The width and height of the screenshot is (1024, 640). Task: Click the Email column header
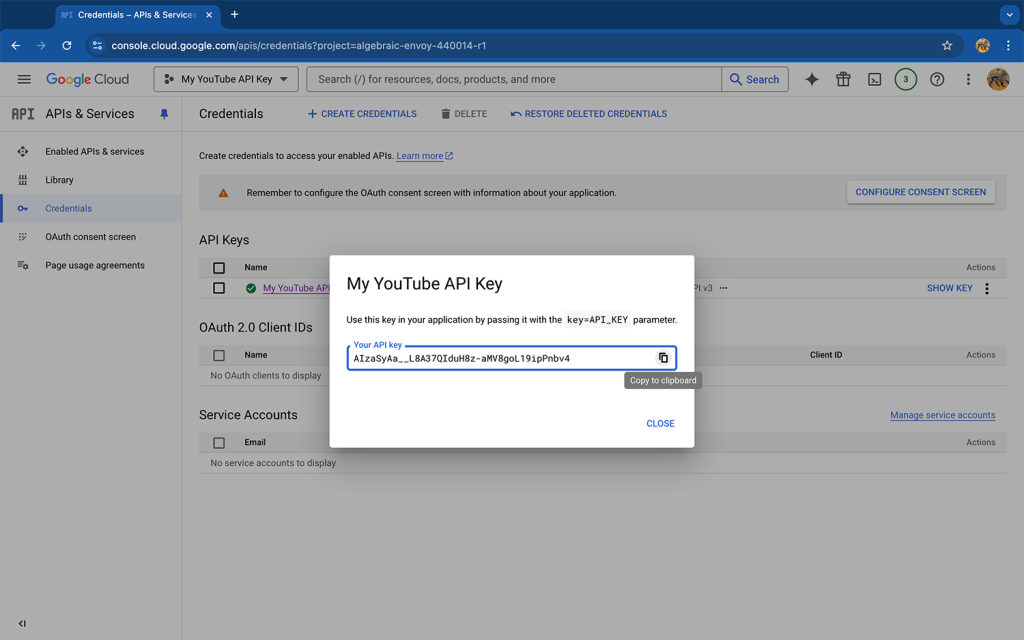[255, 443]
